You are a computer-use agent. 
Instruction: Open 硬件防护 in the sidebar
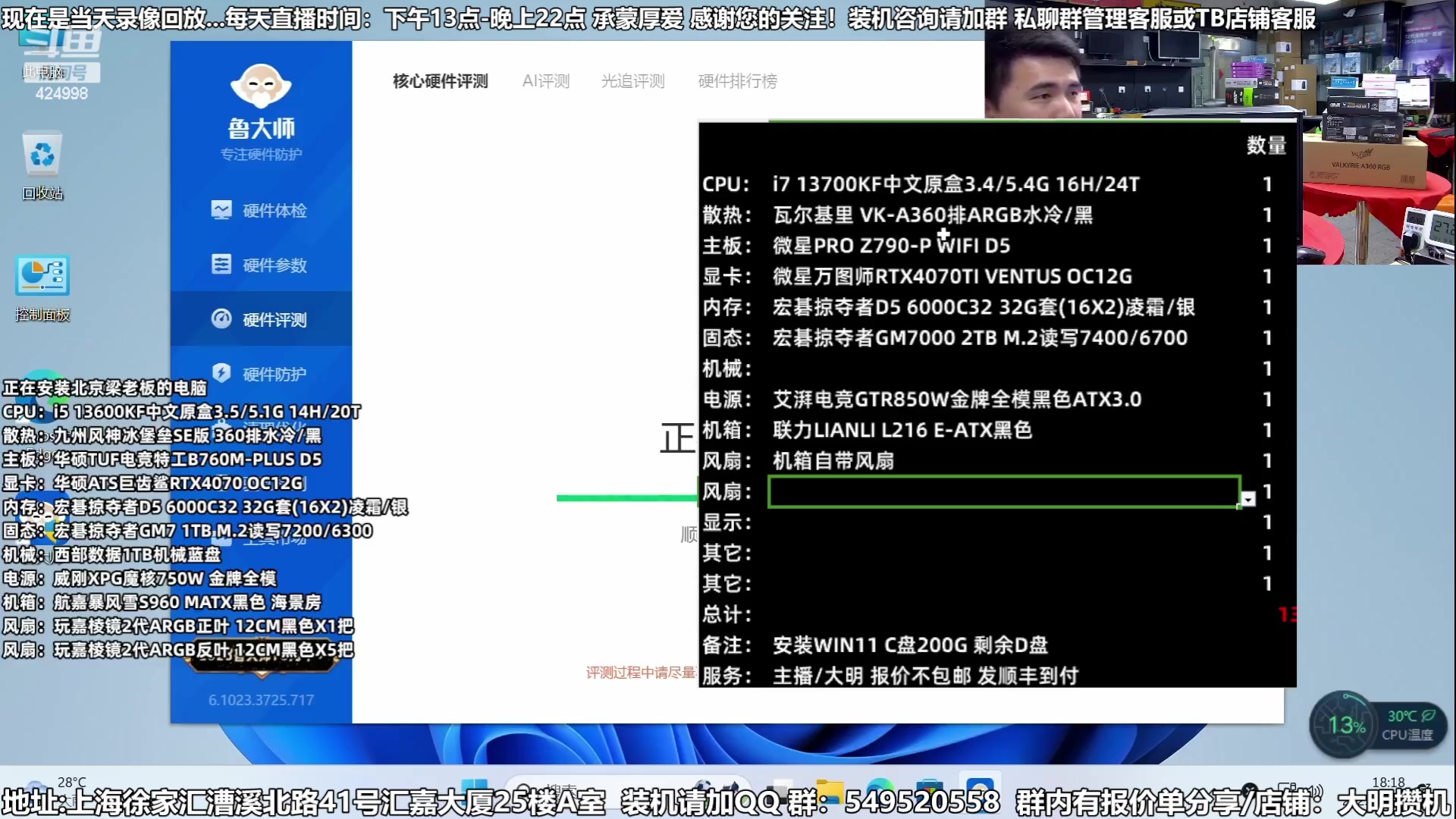pos(260,374)
